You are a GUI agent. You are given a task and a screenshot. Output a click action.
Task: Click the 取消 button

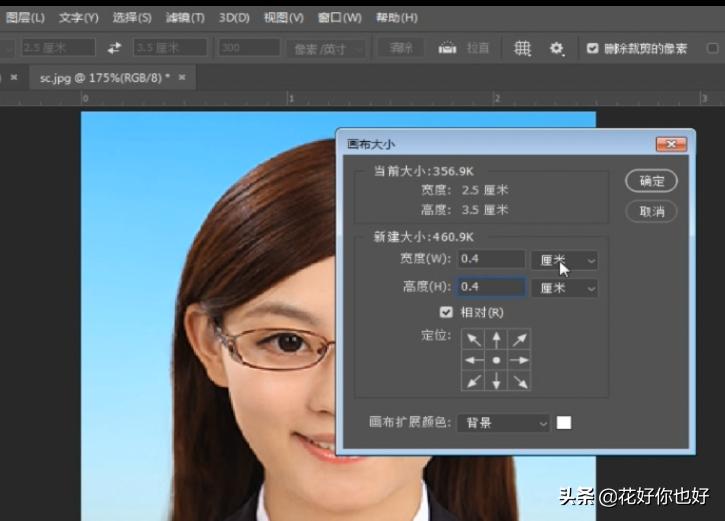[652, 211]
